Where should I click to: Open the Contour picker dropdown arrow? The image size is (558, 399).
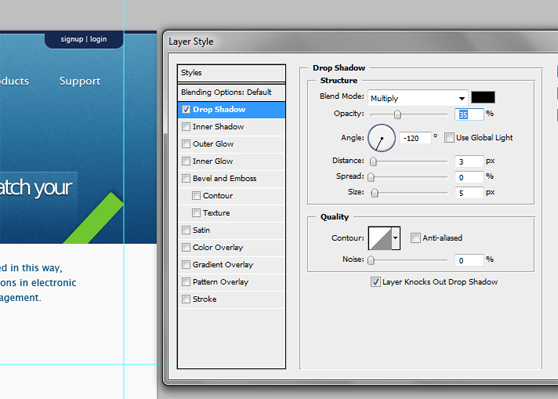point(395,238)
